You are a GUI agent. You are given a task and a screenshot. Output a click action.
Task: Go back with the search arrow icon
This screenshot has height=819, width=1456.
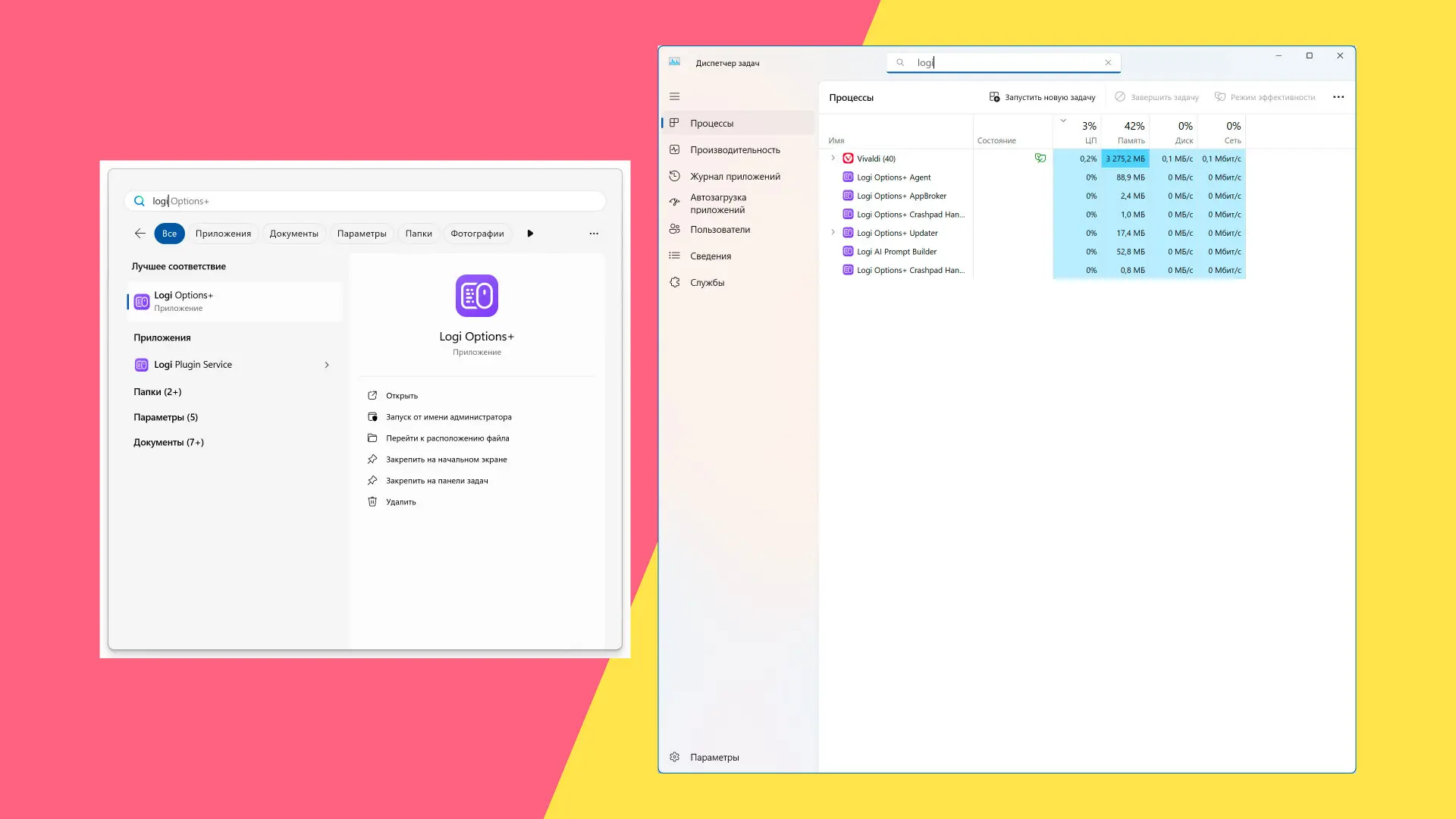tap(140, 234)
